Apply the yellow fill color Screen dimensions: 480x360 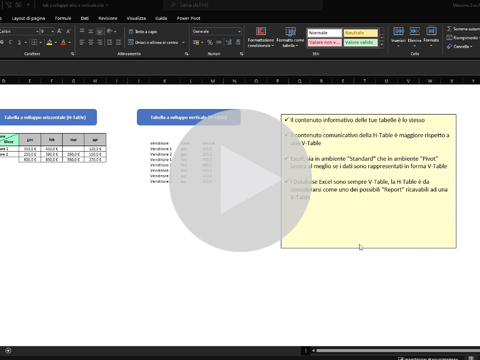(49, 42)
